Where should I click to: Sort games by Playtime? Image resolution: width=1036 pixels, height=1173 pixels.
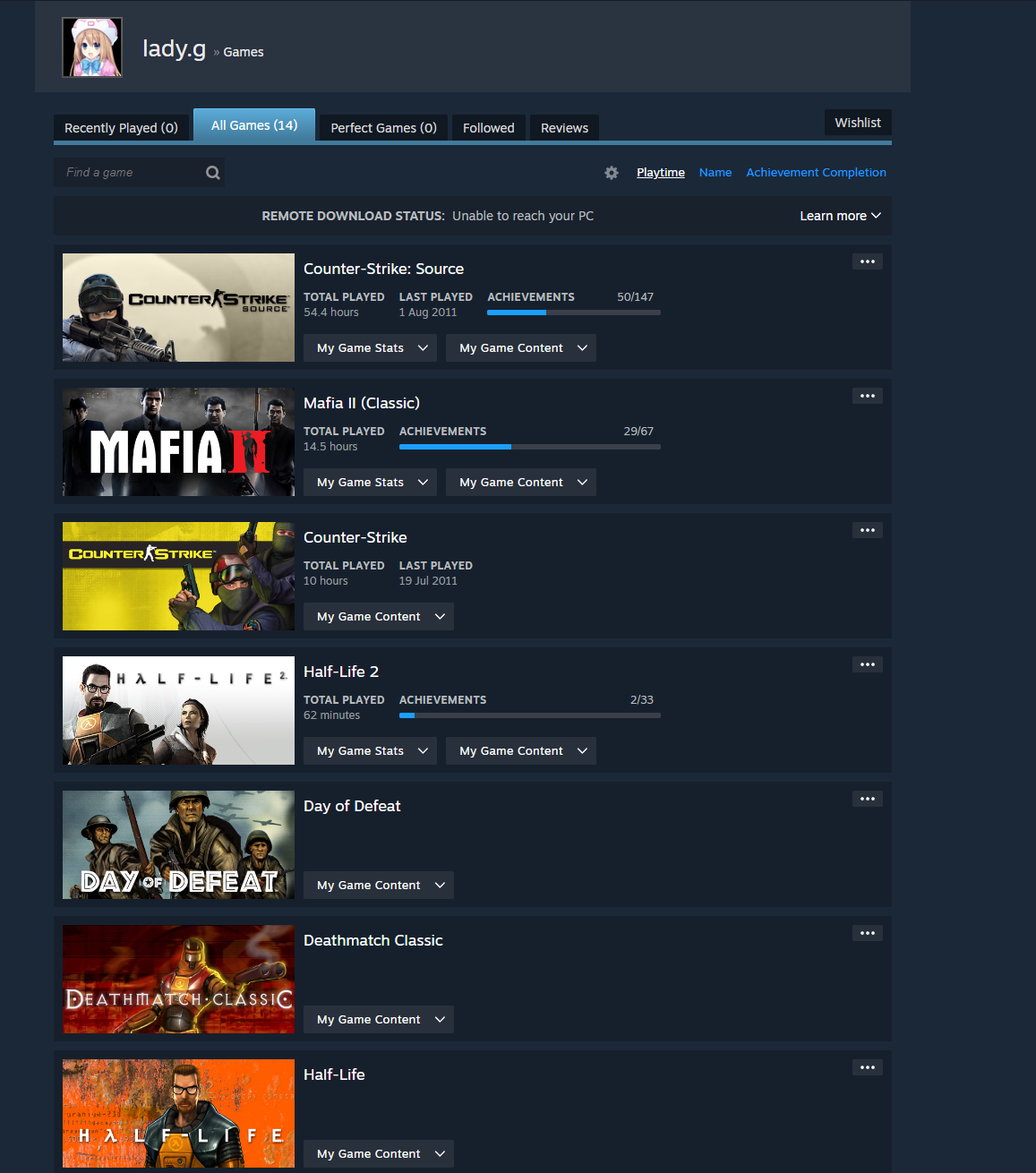click(661, 173)
